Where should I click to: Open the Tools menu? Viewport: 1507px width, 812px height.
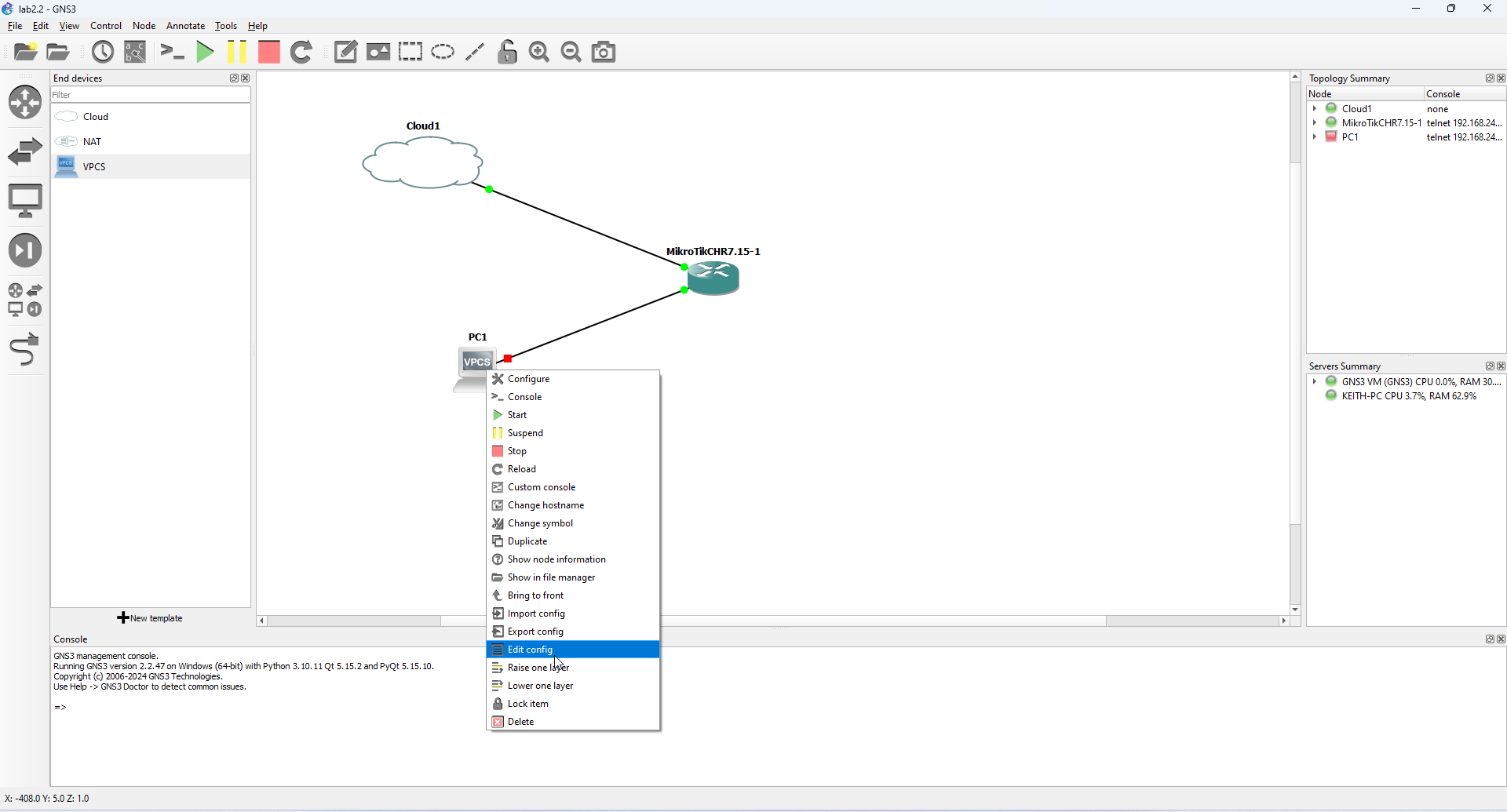(x=226, y=26)
